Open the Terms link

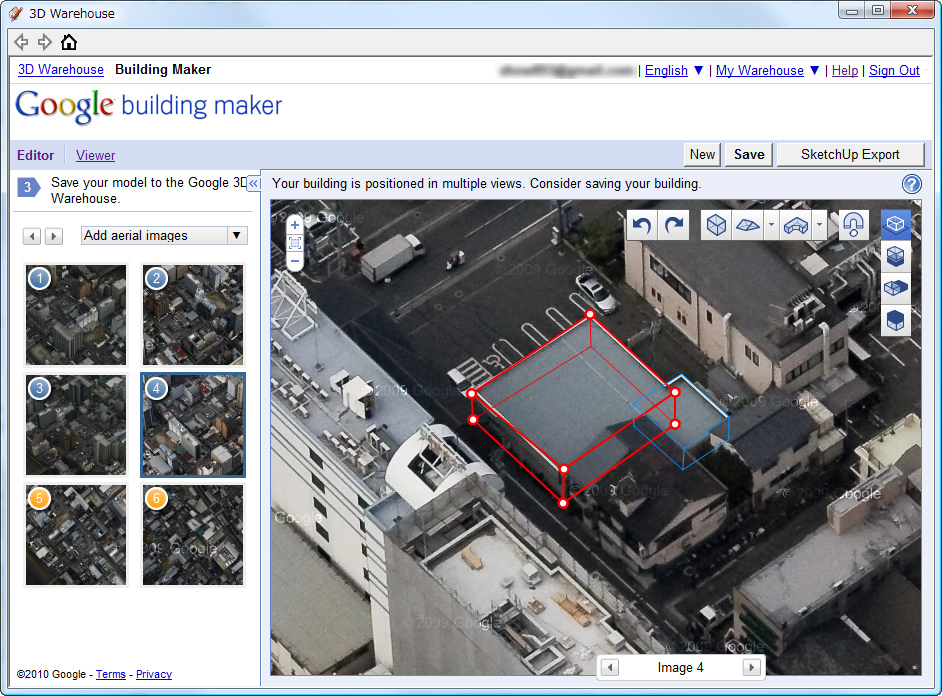pos(111,674)
